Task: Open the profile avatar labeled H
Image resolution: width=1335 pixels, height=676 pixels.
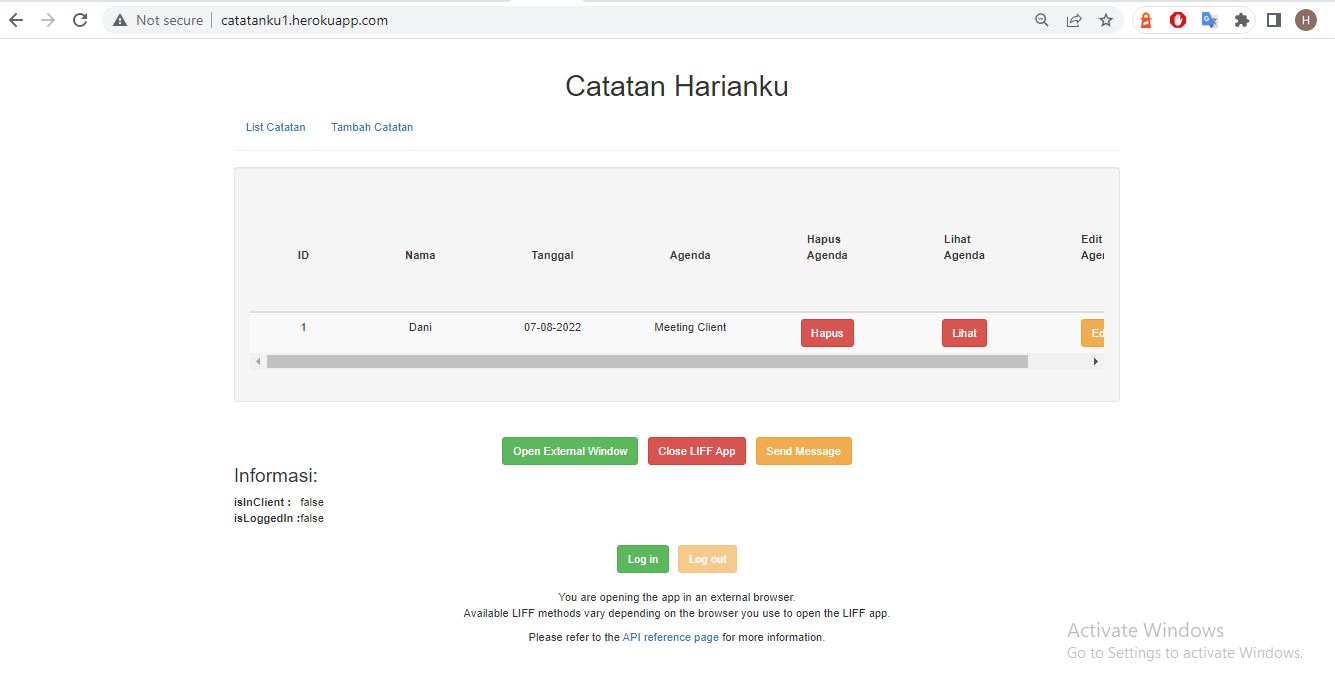Action: 1306,20
